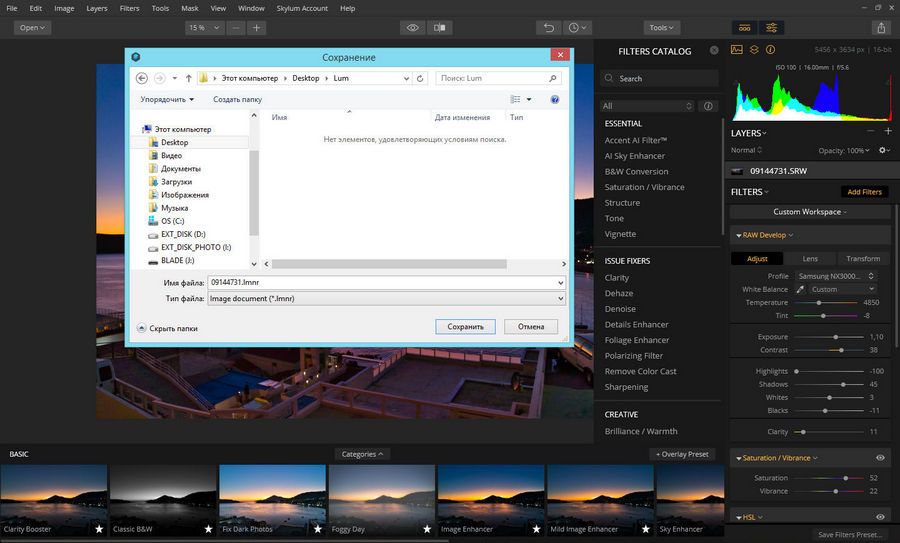Image resolution: width=900 pixels, height=543 pixels.
Task: Toggle favorite star on Mild Image Enhancer preset
Action: coord(646,529)
